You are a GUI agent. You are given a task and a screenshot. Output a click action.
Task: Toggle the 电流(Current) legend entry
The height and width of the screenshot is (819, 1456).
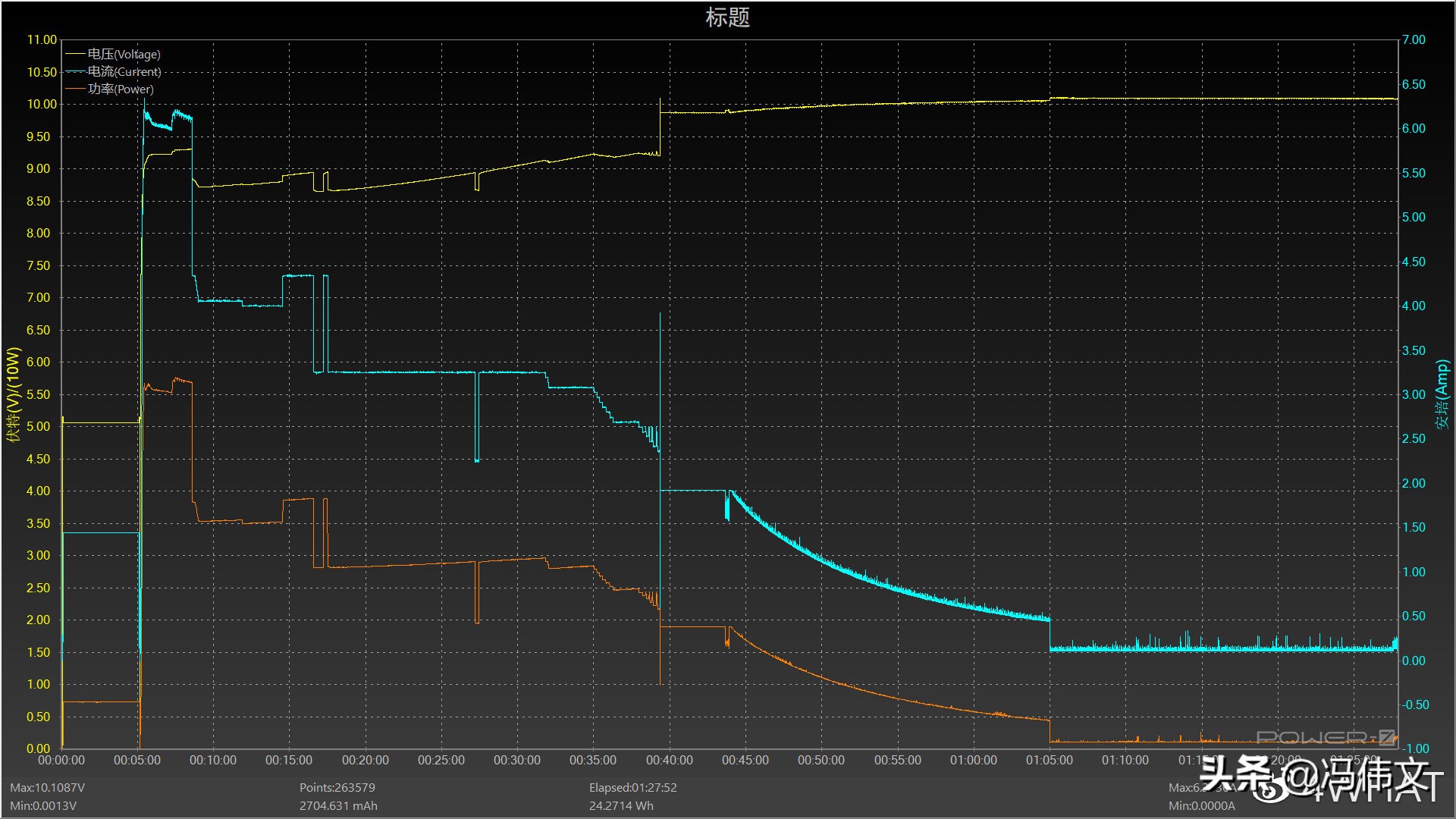point(124,71)
